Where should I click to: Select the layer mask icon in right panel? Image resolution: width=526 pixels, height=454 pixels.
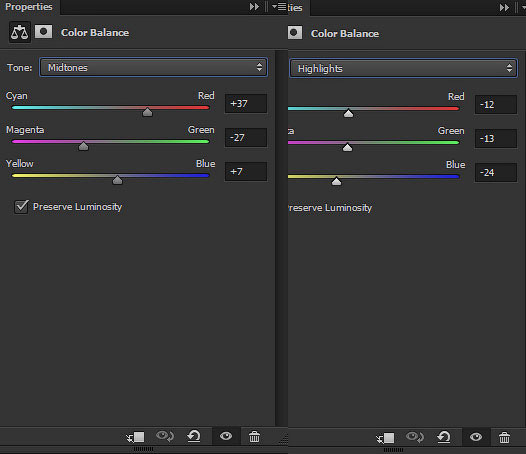295,33
